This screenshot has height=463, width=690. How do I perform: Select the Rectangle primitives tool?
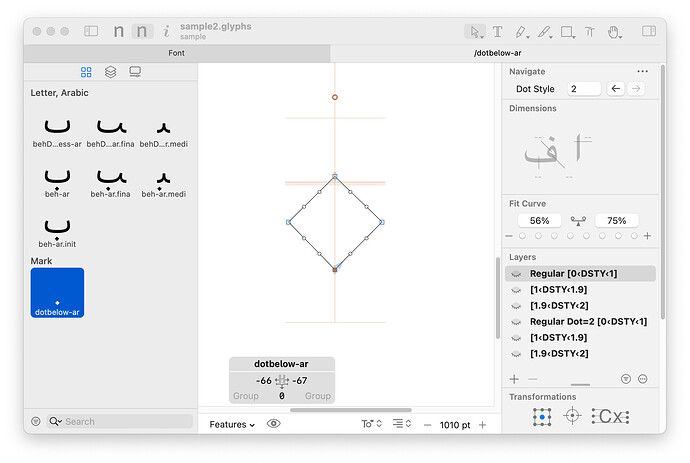(x=568, y=32)
